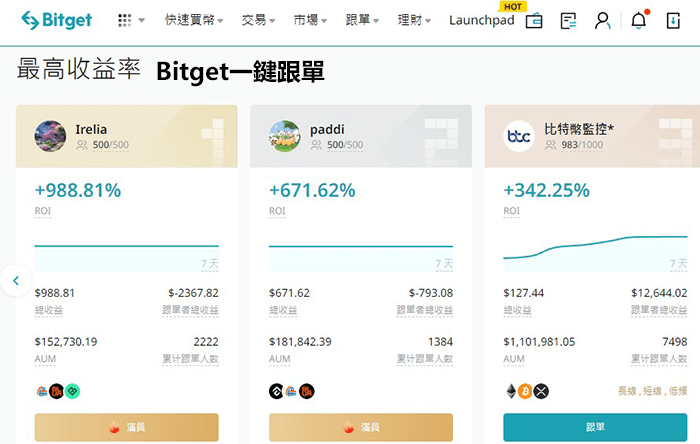Viewport: 700px width, 444px height.
Task: Open Irelia's avatar thumbnail
Action: (x=50, y=136)
